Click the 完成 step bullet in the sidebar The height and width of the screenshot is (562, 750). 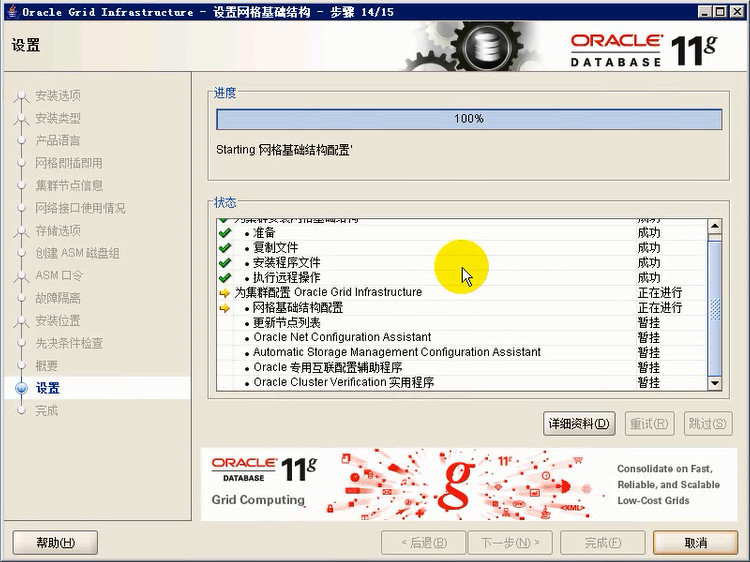click(21, 410)
